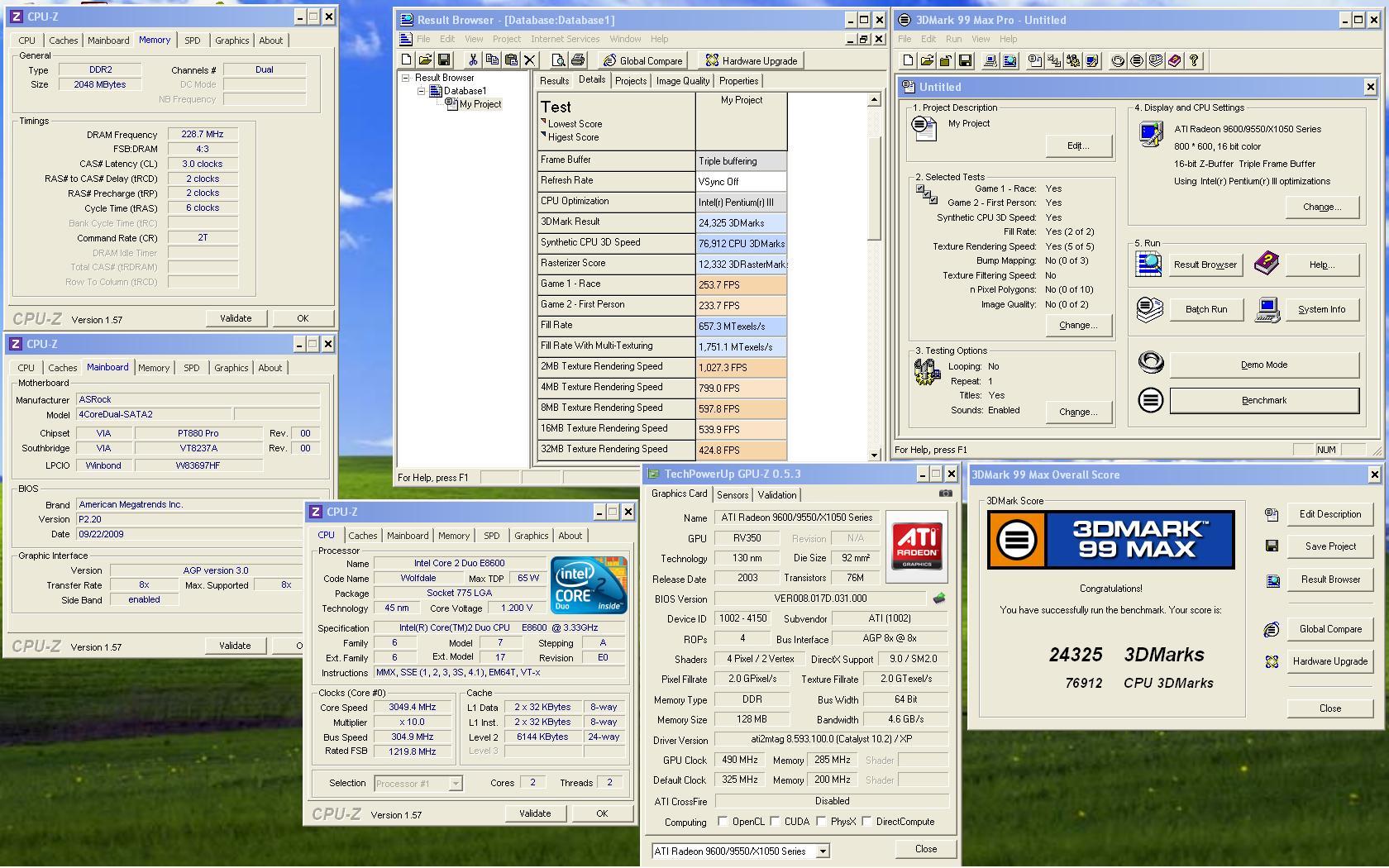Screen dimensions: 1389x868
Task: Enable PhysX checkbox in GPU-Z
Action: (x=821, y=821)
